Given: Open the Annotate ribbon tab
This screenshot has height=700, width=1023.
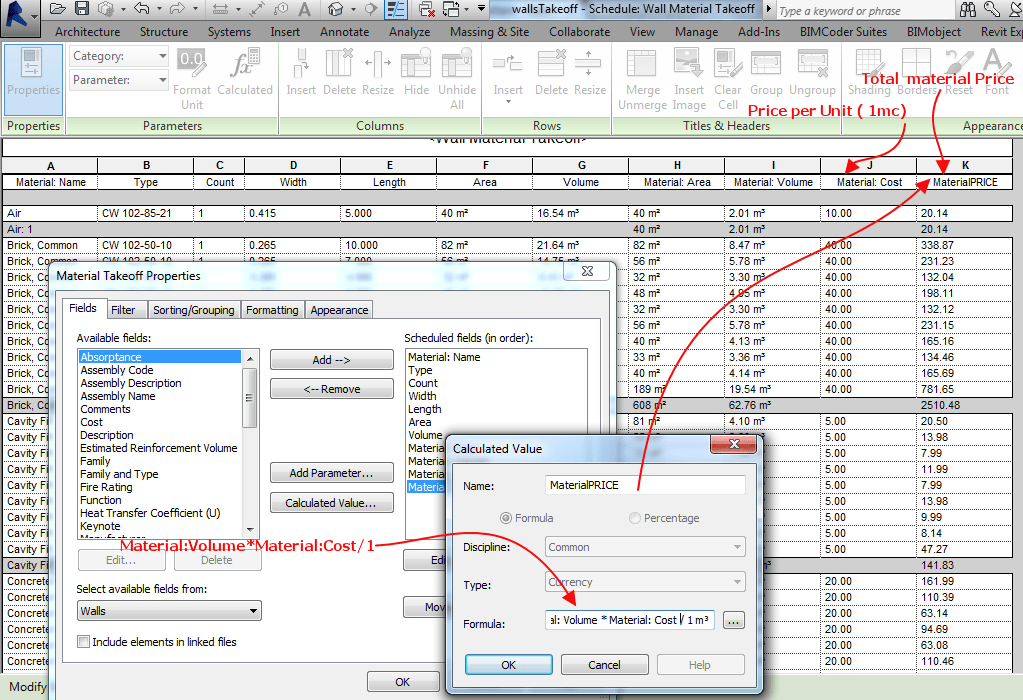Looking at the screenshot, I should click(344, 31).
